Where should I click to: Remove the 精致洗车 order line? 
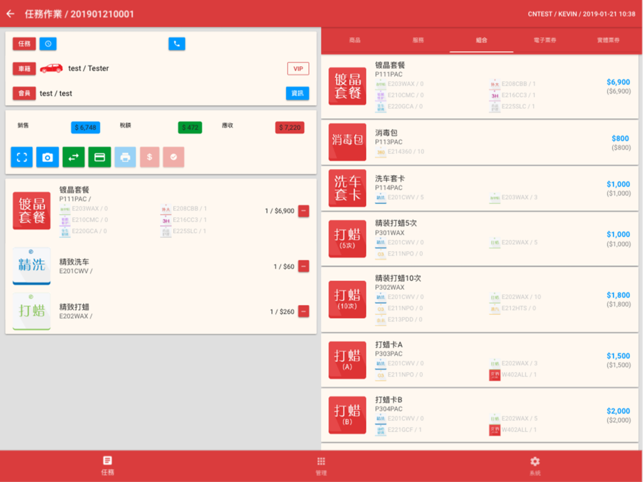click(x=303, y=266)
